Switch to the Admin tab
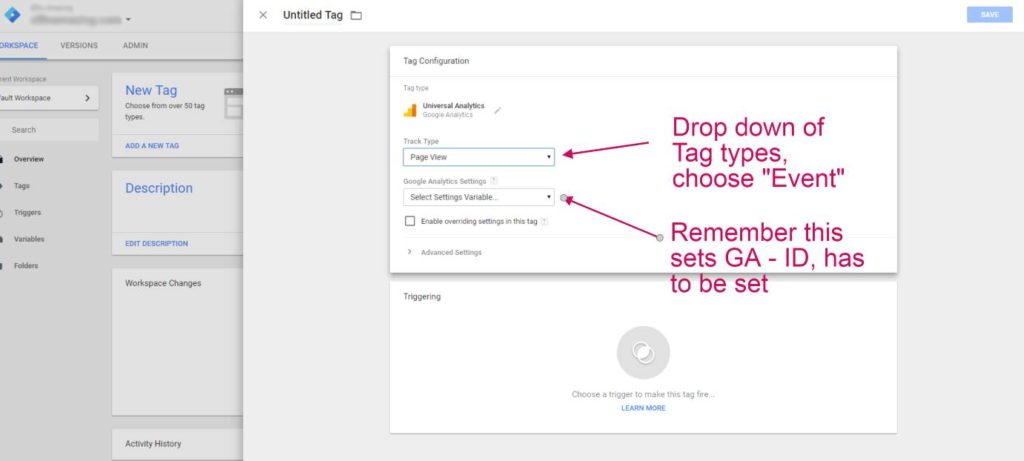The image size is (1024, 461). coord(135,46)
